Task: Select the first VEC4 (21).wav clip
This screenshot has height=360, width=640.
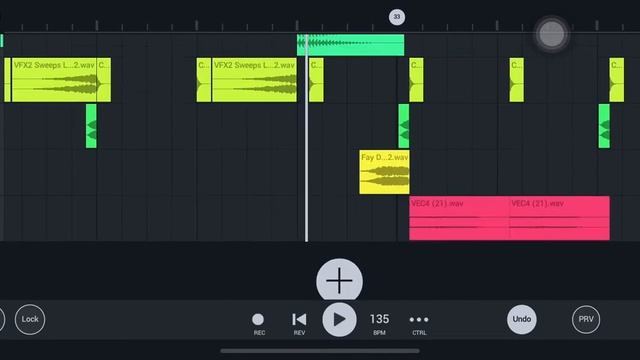Action: [x=459, y=218]
